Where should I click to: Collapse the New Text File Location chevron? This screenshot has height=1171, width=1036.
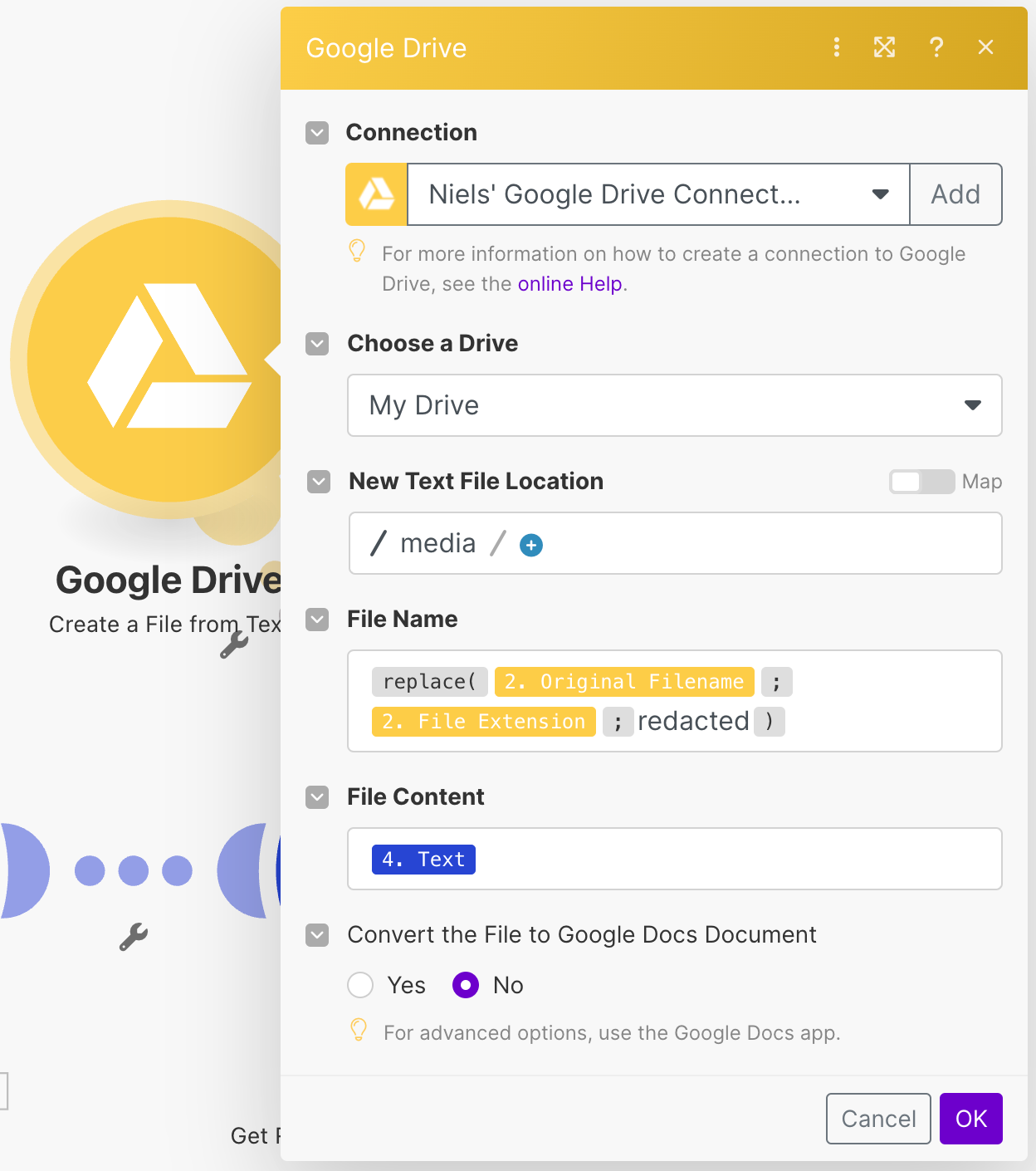319,482
